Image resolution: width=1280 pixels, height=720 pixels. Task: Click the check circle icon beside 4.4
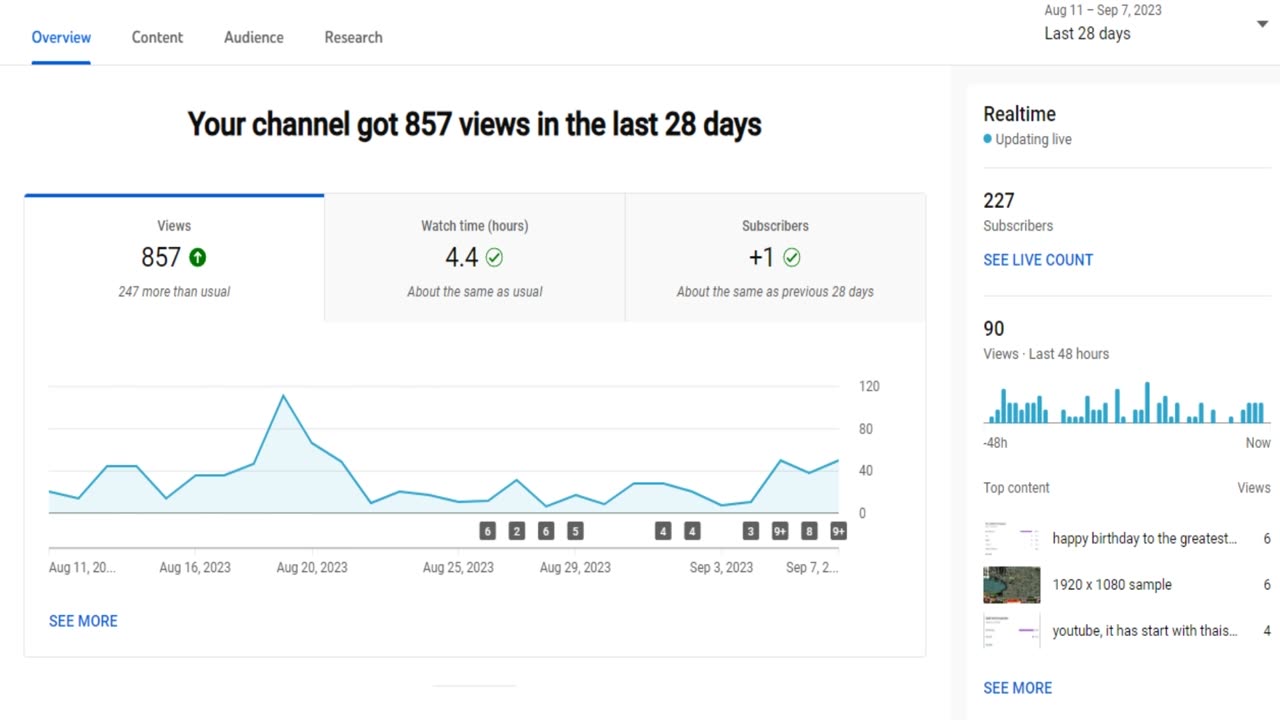pos(494,258)
